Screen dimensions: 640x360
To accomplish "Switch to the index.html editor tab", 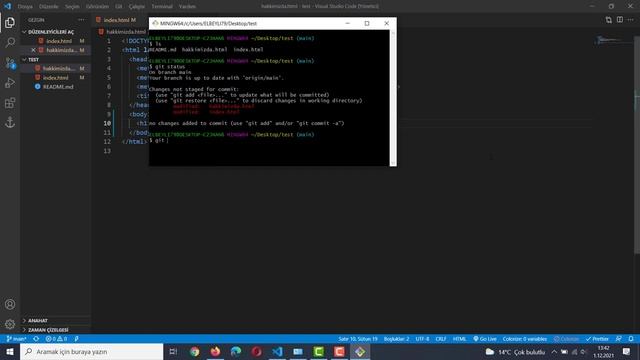I will click(117, 20).
